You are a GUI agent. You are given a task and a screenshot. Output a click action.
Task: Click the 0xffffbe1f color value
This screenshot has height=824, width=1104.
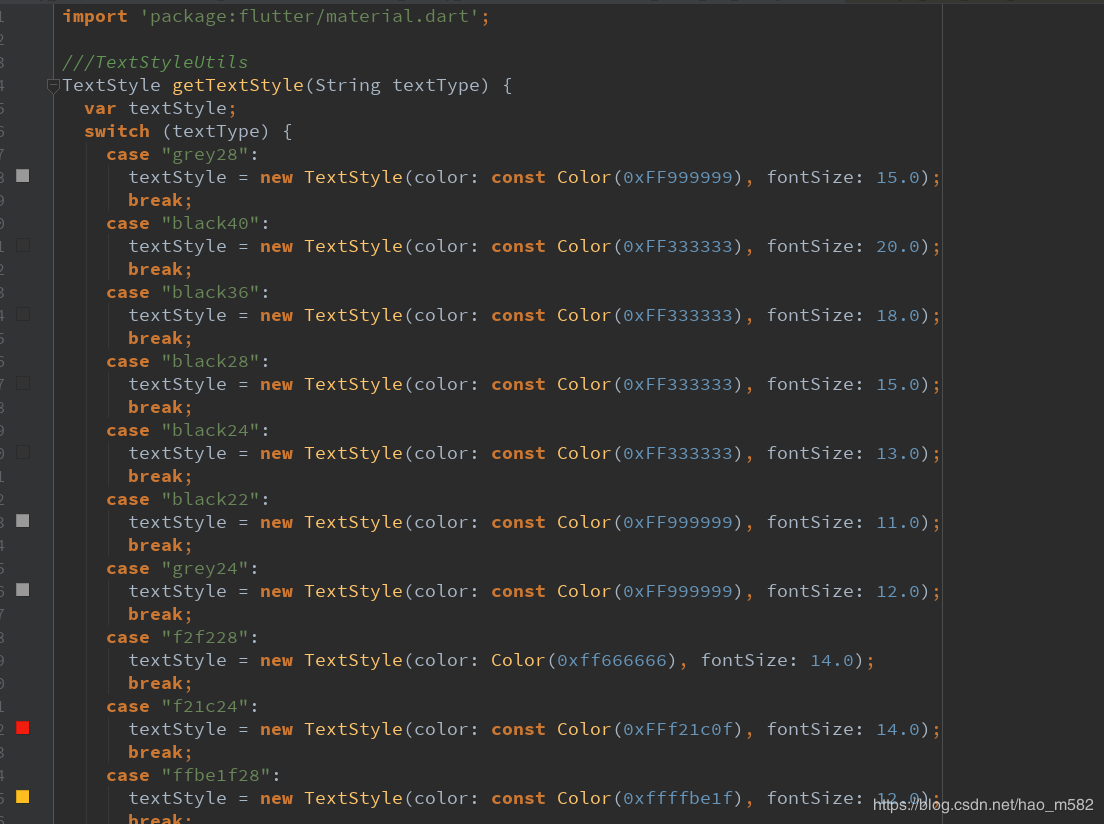[678, 798]
